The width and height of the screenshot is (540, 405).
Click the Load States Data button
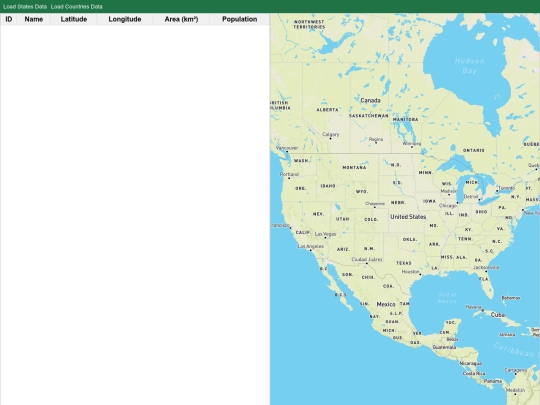click(25, 7)
